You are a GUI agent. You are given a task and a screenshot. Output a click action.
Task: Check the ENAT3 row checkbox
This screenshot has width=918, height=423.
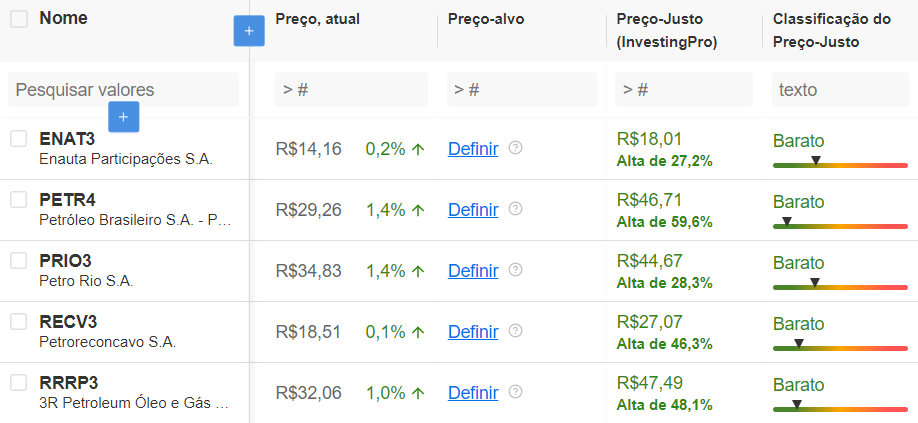19,139
